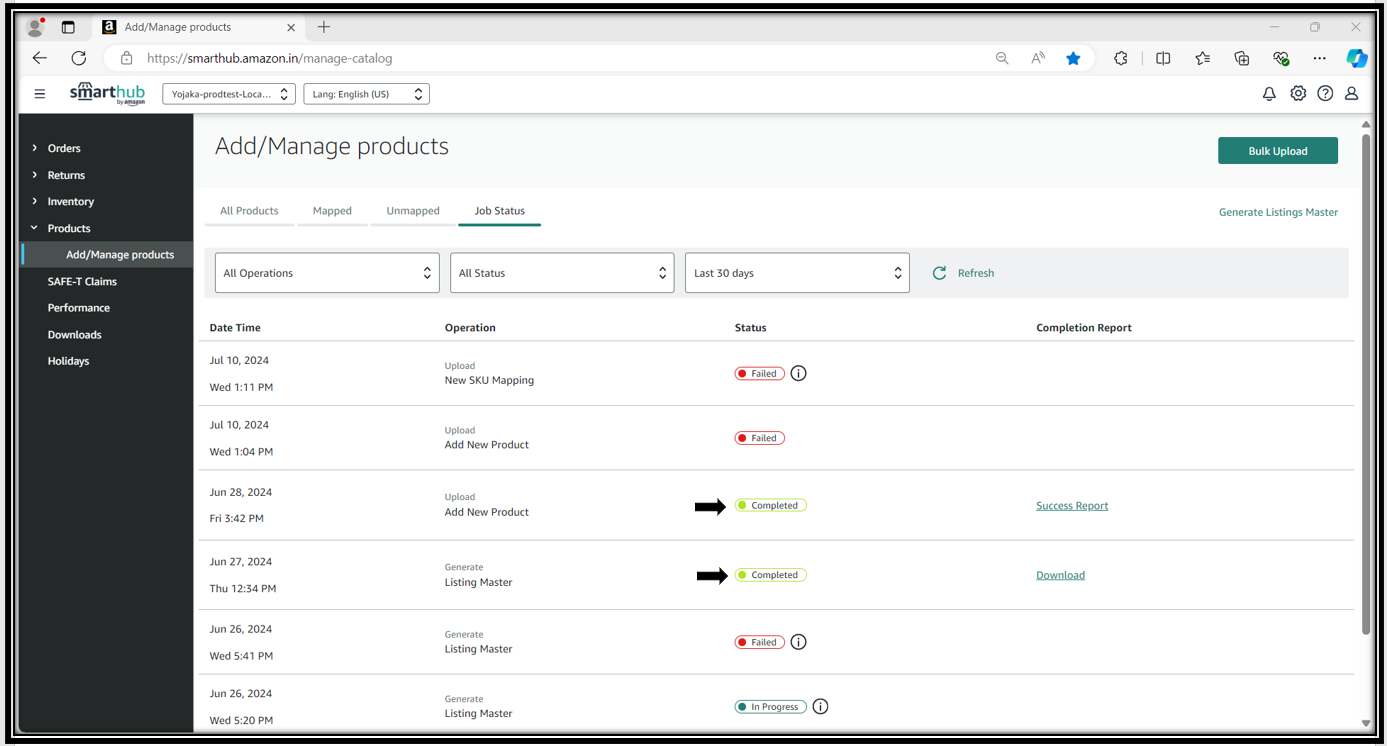Viewport: 1387px width, 746px height.
Task: Click the Download link for Listing Master
Action: click(1060, 575)
